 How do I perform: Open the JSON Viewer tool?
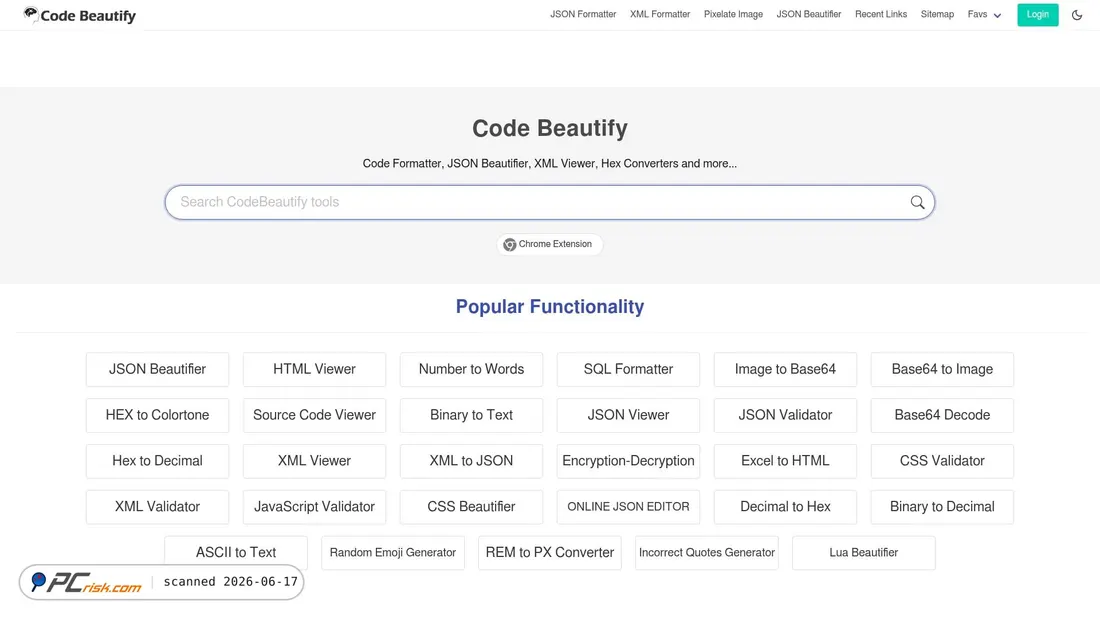point(629,415)
